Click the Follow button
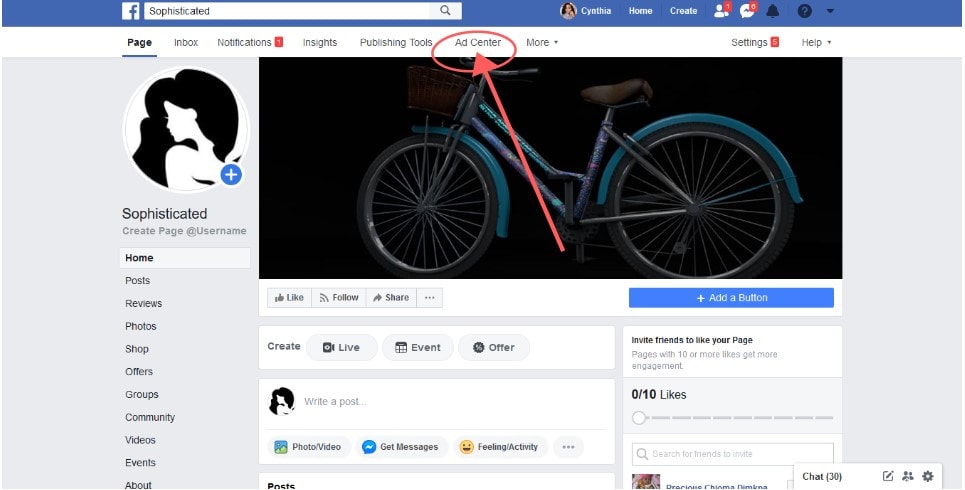This screenshot has width=965, height=490. pyautogui.click(x=339, y=297)
